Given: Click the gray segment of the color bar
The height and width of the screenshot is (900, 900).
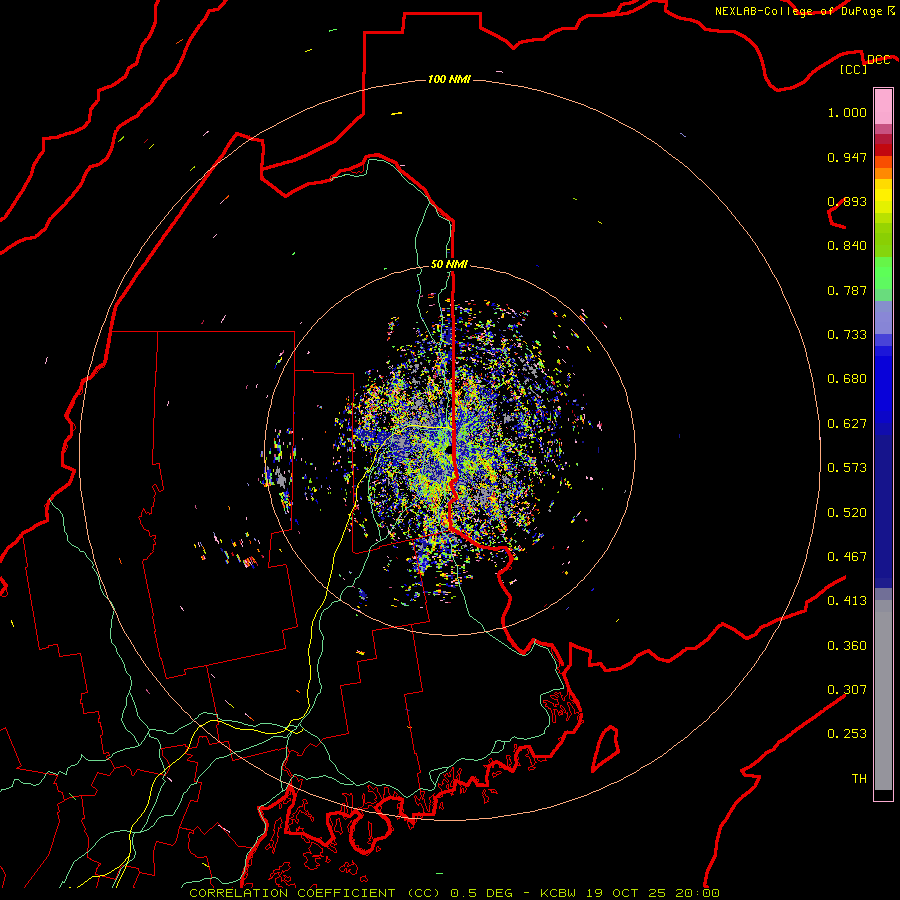Looking at the screenshot, I should click(883, 695).
